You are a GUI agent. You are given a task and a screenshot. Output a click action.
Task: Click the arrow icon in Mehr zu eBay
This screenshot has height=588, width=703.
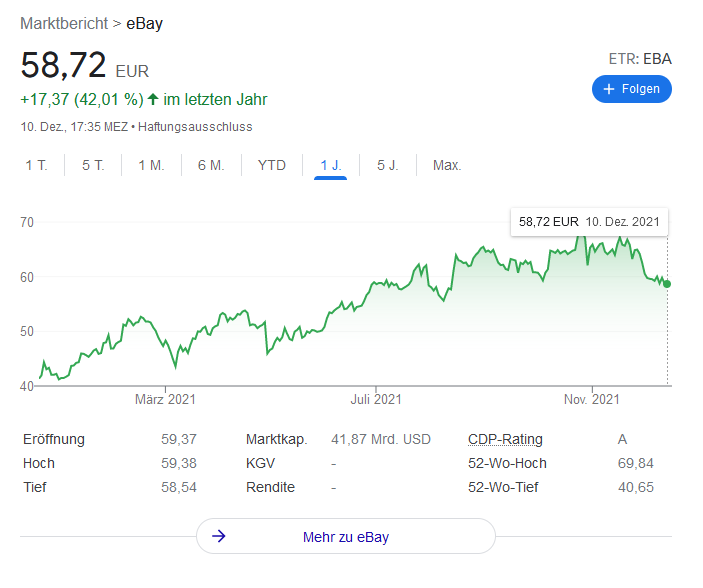(219, 537)
